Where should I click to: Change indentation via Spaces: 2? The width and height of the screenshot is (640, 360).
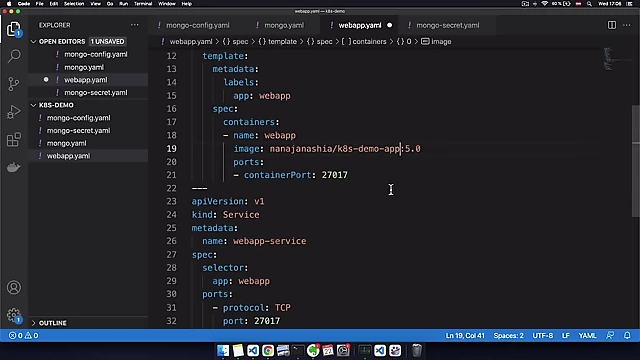508,336
